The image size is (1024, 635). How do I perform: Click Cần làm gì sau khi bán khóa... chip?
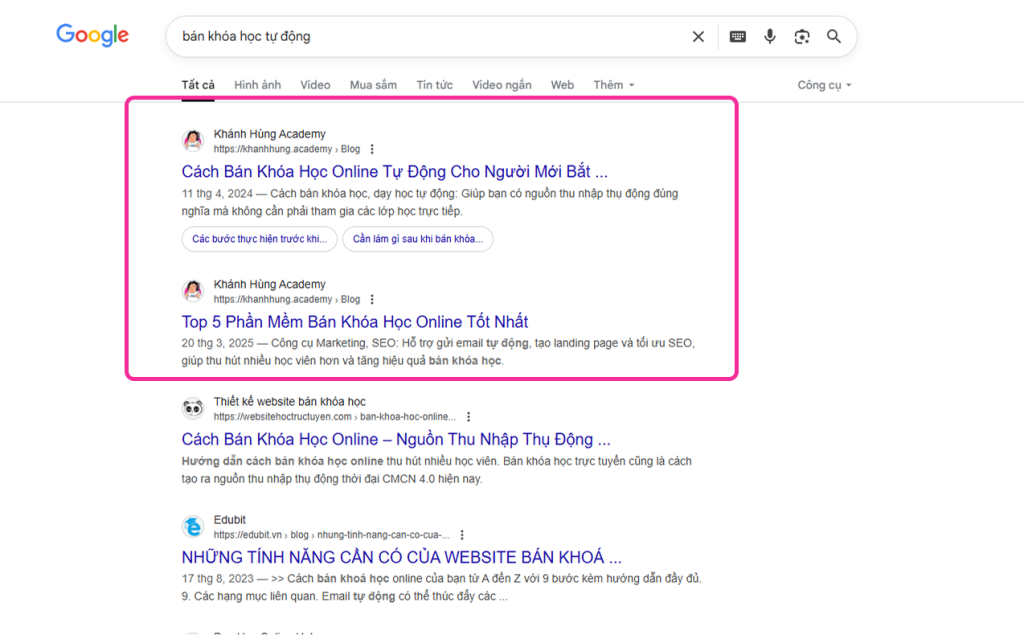point(418,239)
